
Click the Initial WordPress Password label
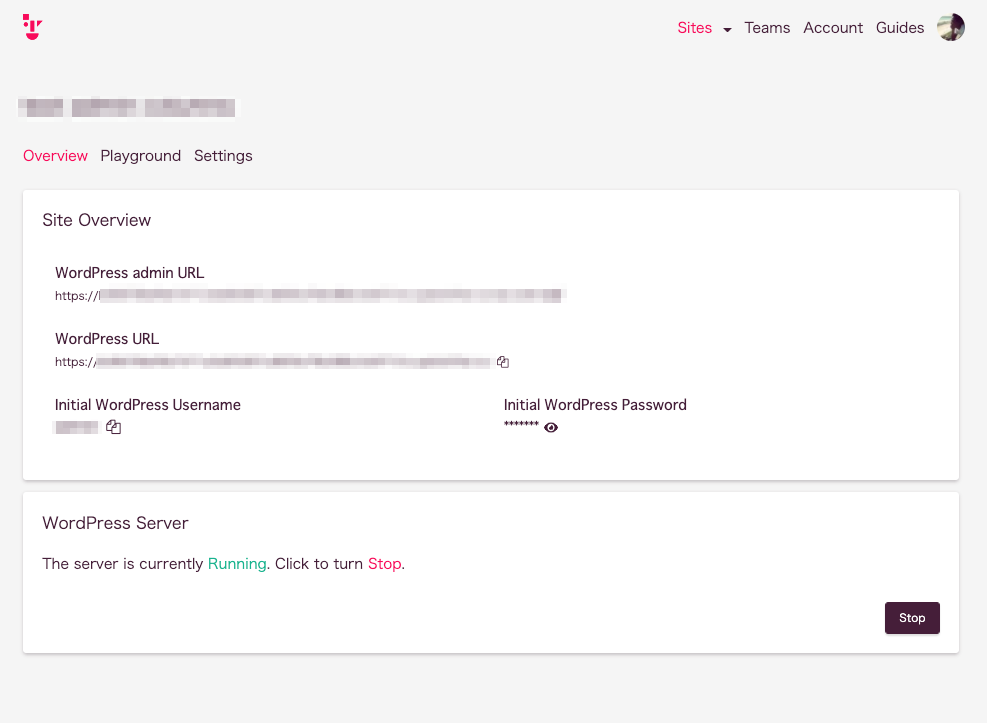[x=595, y=405]
